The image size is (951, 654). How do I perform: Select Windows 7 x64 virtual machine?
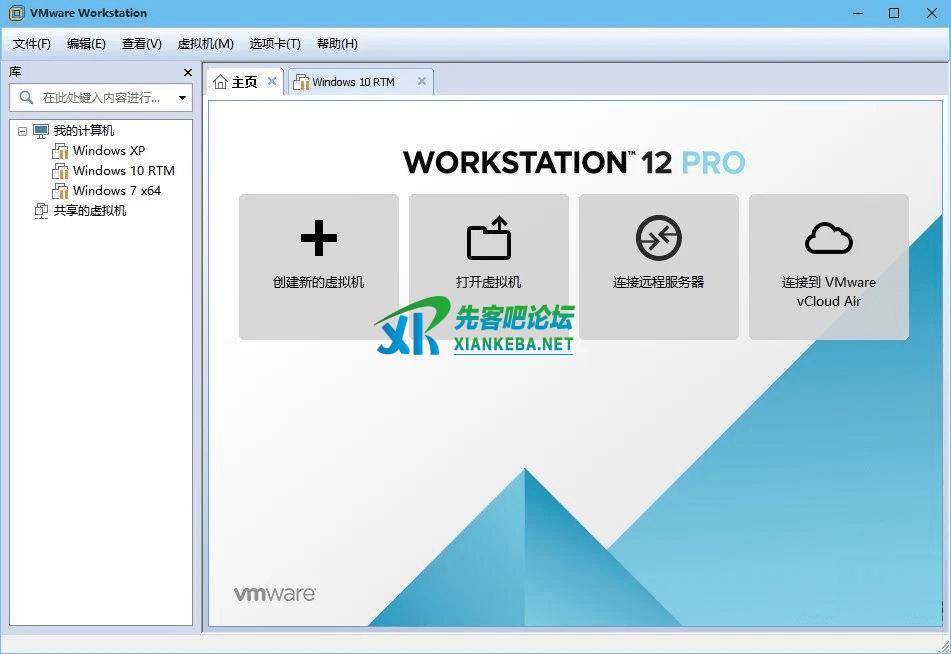point(116,191)
